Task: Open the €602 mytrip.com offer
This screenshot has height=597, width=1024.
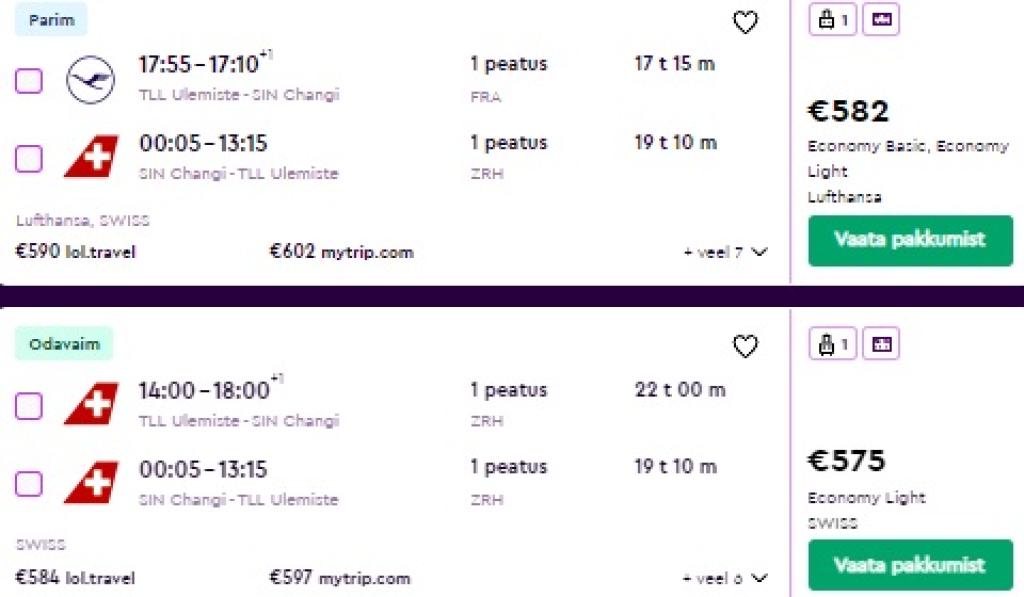Action: pos(341,252)
